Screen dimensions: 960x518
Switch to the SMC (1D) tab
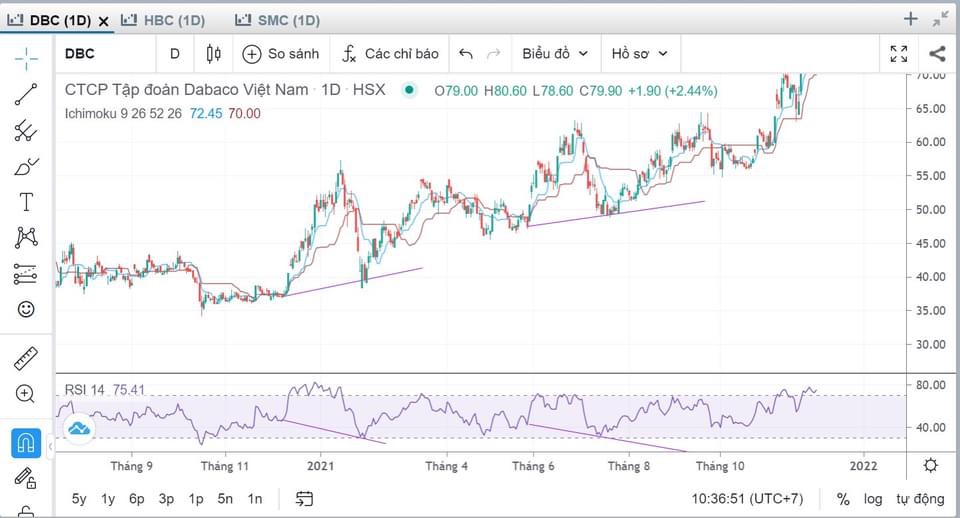pyautogui.click(x=277, y=20)
